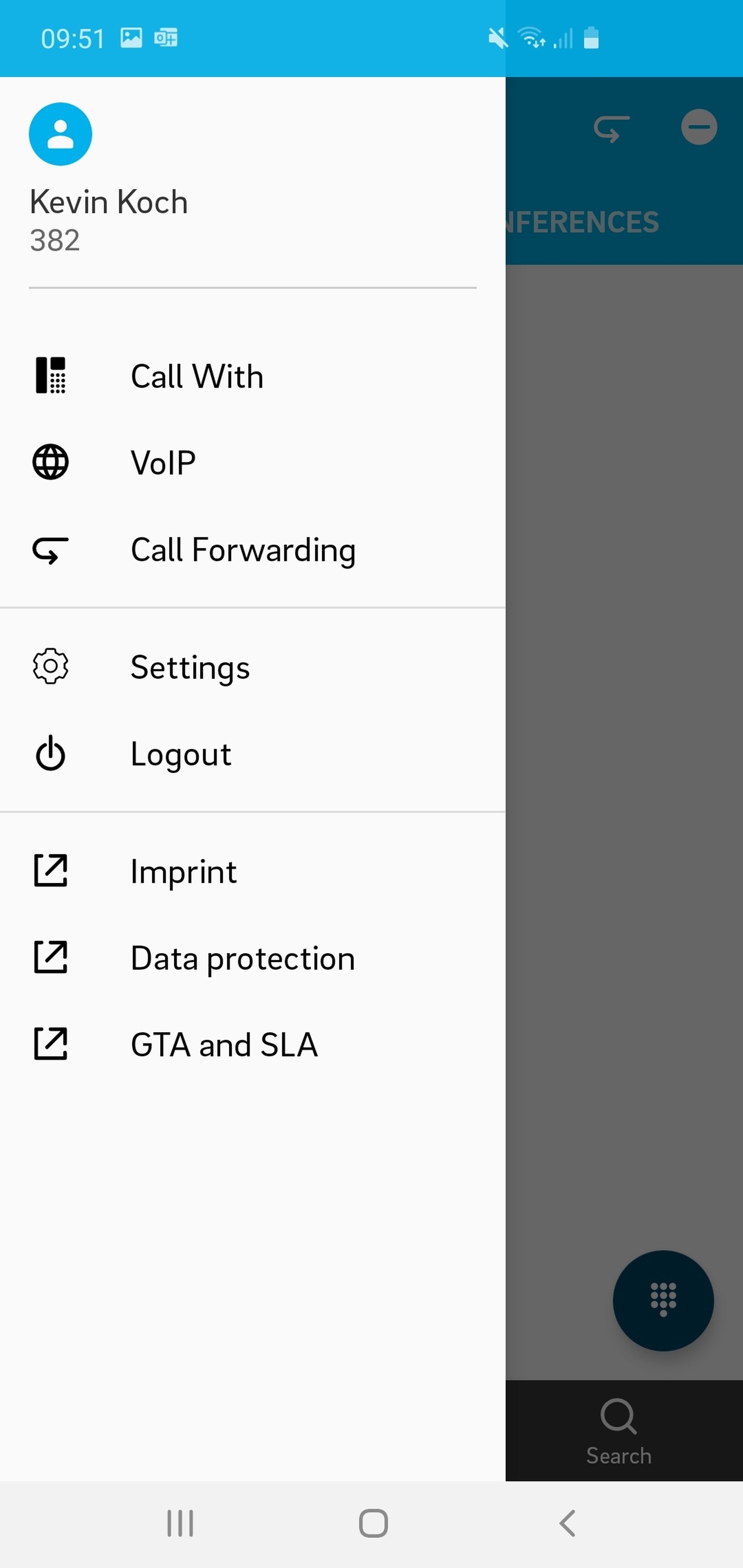Tap the VoIP globe icon
This screenshot has width=743, height=1568.
pyautogui.click(x=51, y=463)
